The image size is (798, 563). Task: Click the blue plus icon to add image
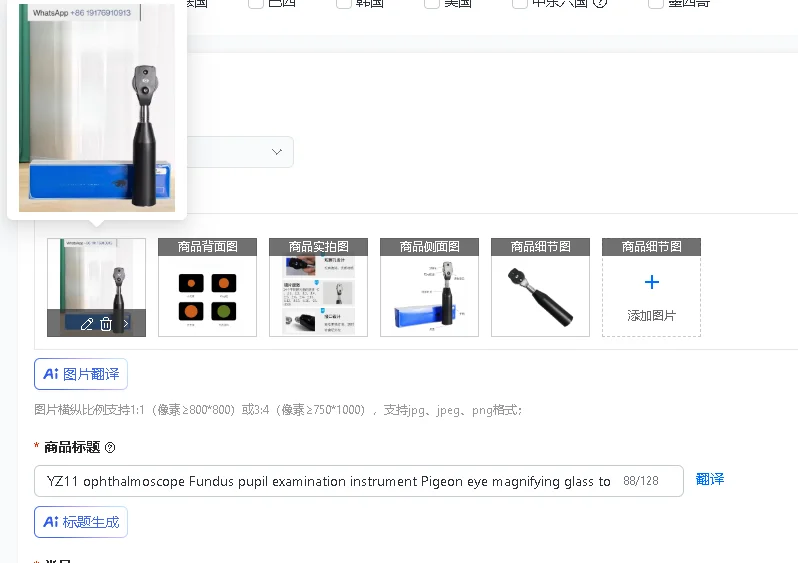(651, 282)
